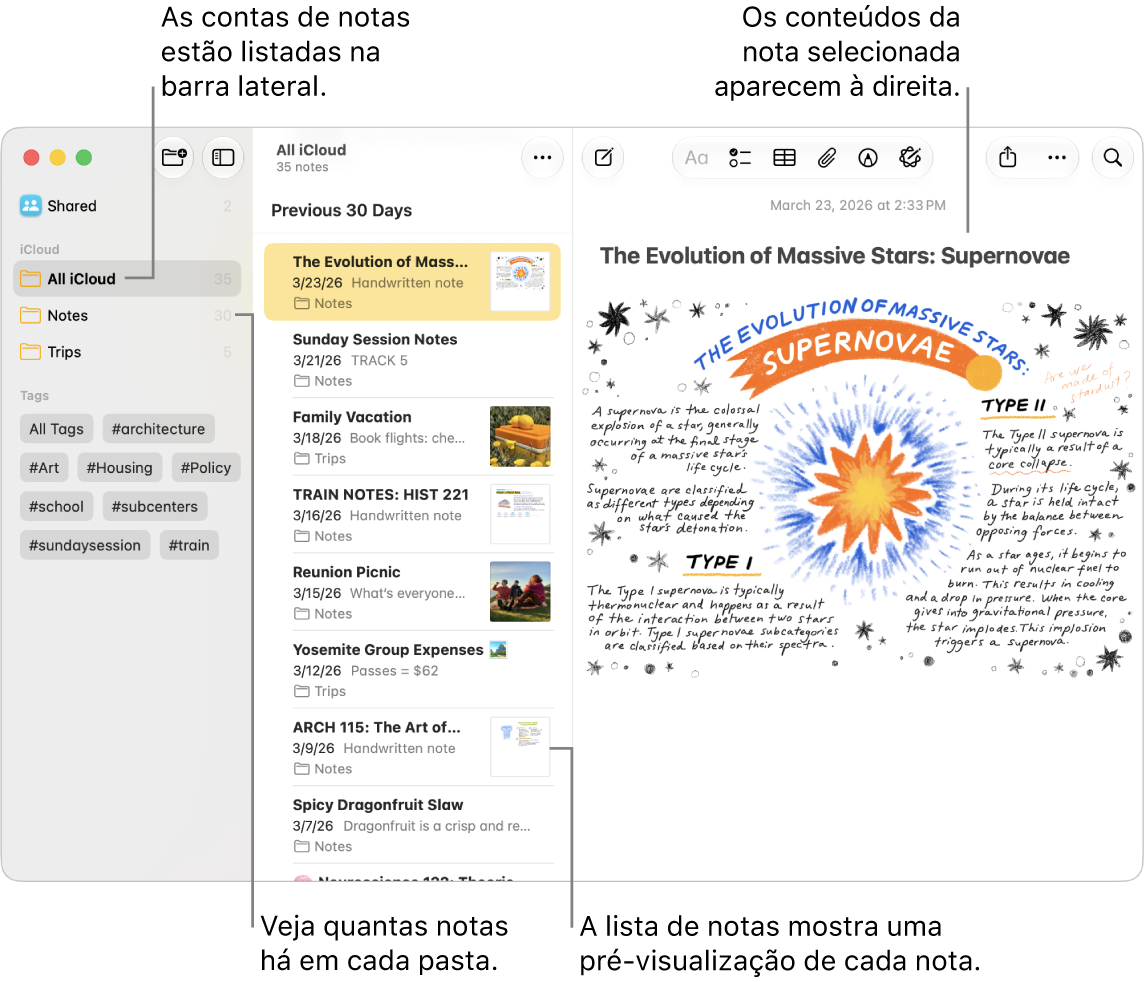Click the 35 notes count under All iCloud
Image resolution: width=1146 pixels, height=982 pixels.
click(x=302, y=167)
